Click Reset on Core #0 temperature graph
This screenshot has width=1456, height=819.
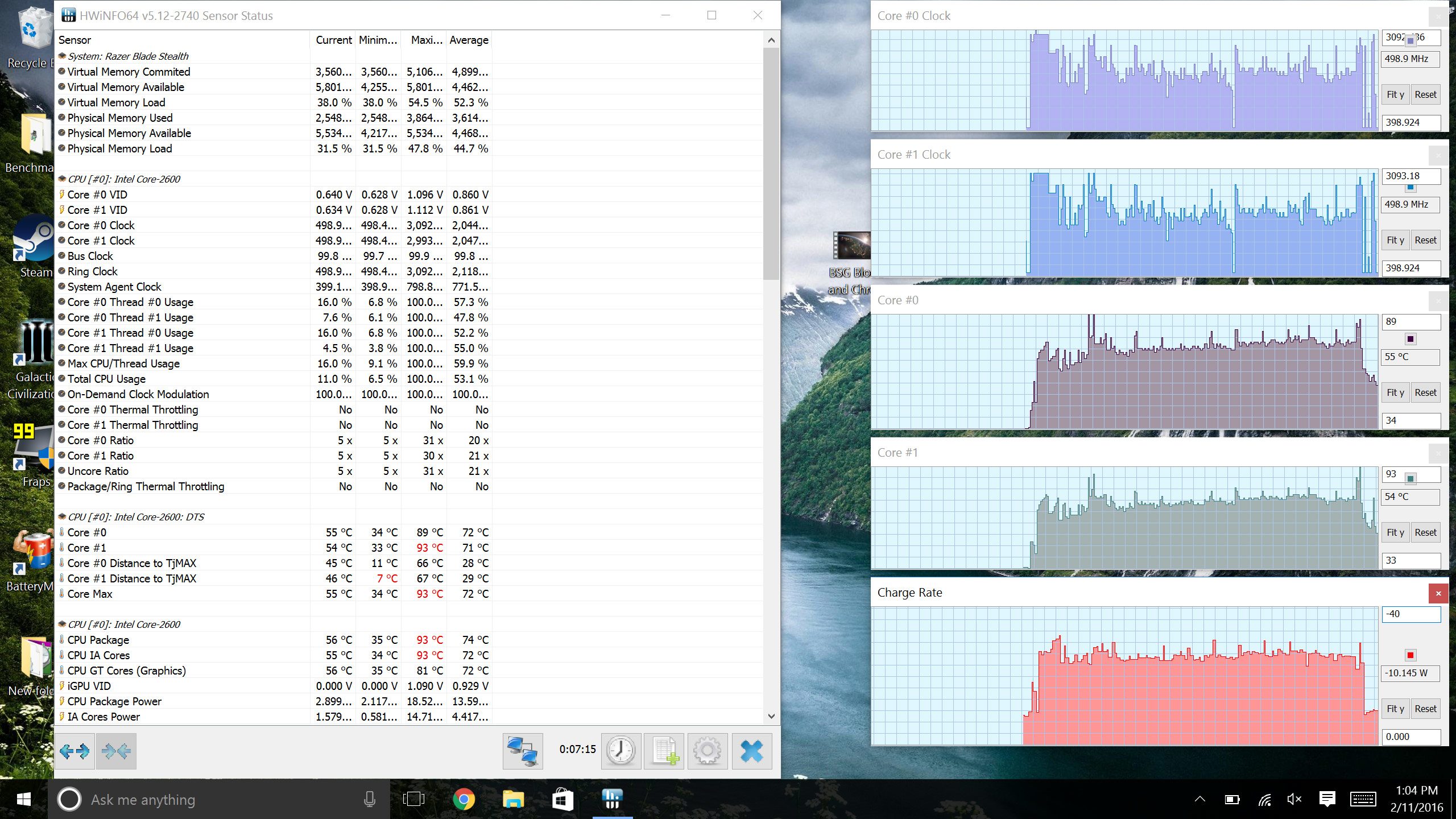(x=1425, y=392)
